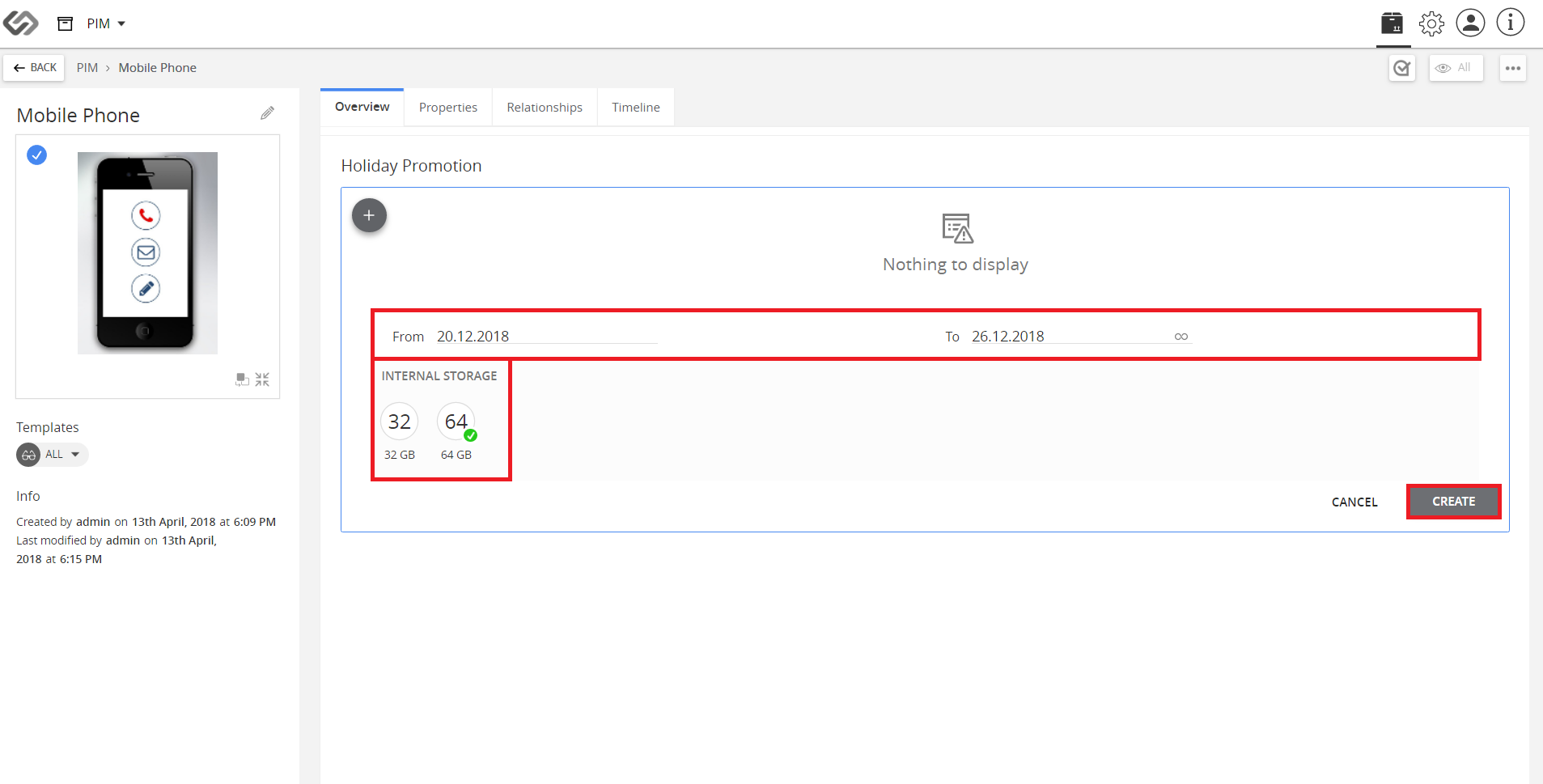Screen dimensions: 1543x784
Task: Click the infinity icon beside To date
Action: point(1181,337)
